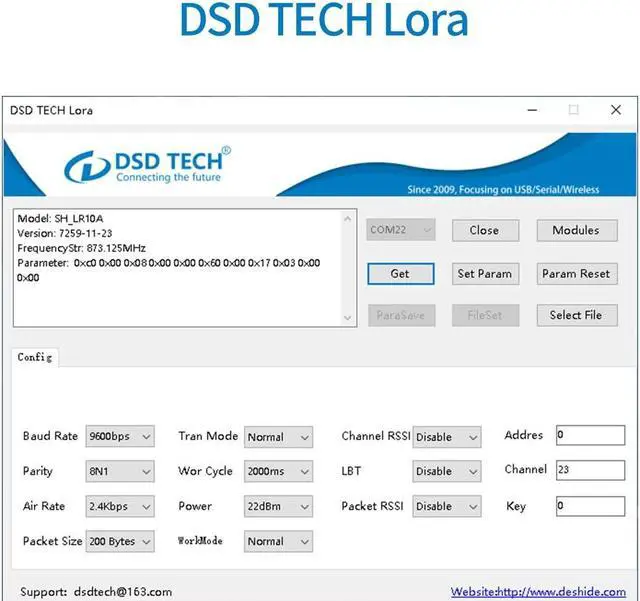The height and width of the screenshot is (601, 640).
Task: Click the greyed ParaSave button
Action: point(401,315)
